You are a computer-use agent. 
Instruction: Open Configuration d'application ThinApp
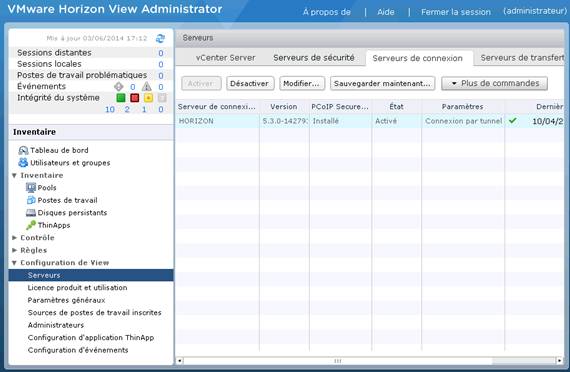91,337
